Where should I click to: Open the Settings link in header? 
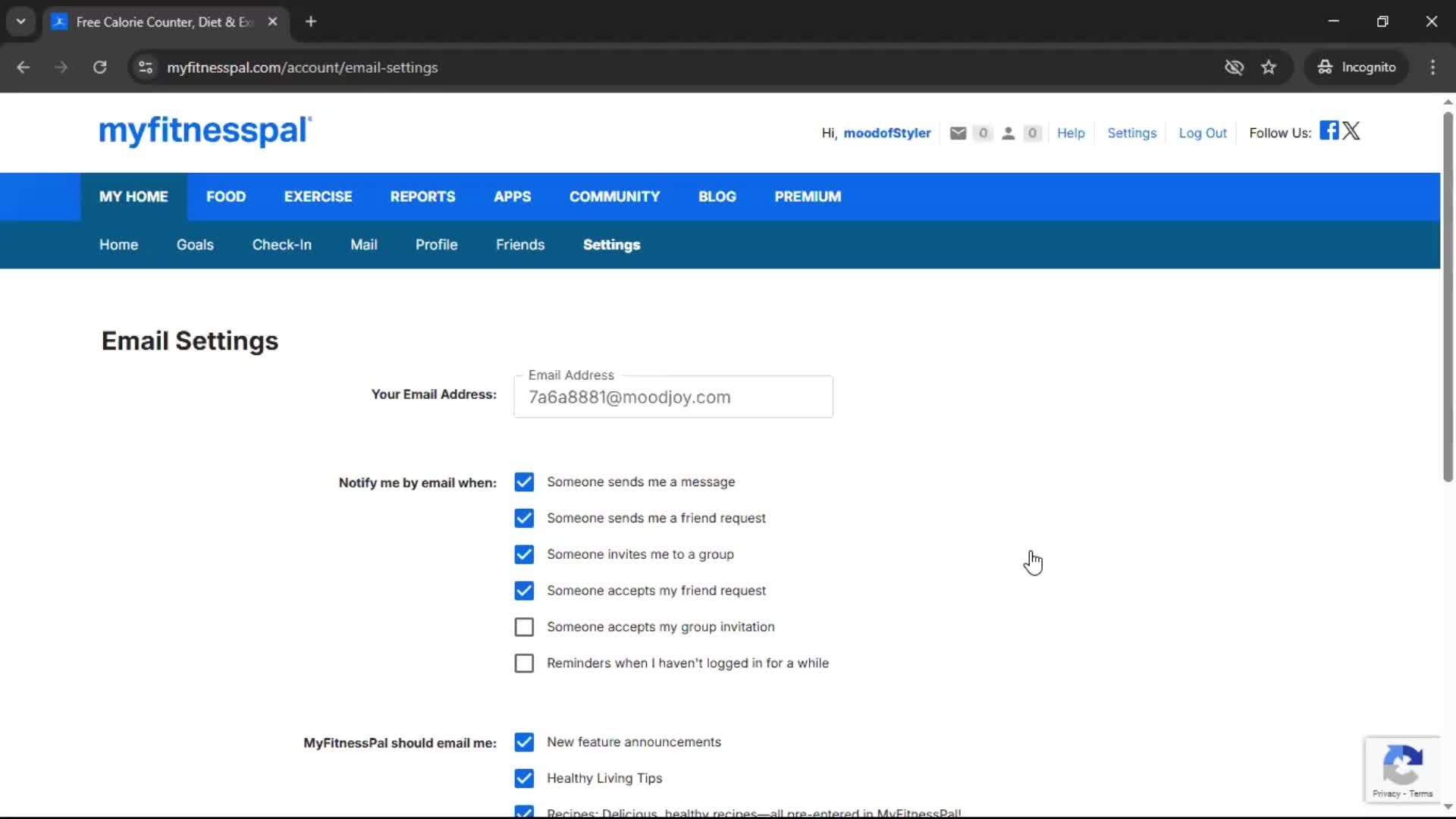(1131, 133)
